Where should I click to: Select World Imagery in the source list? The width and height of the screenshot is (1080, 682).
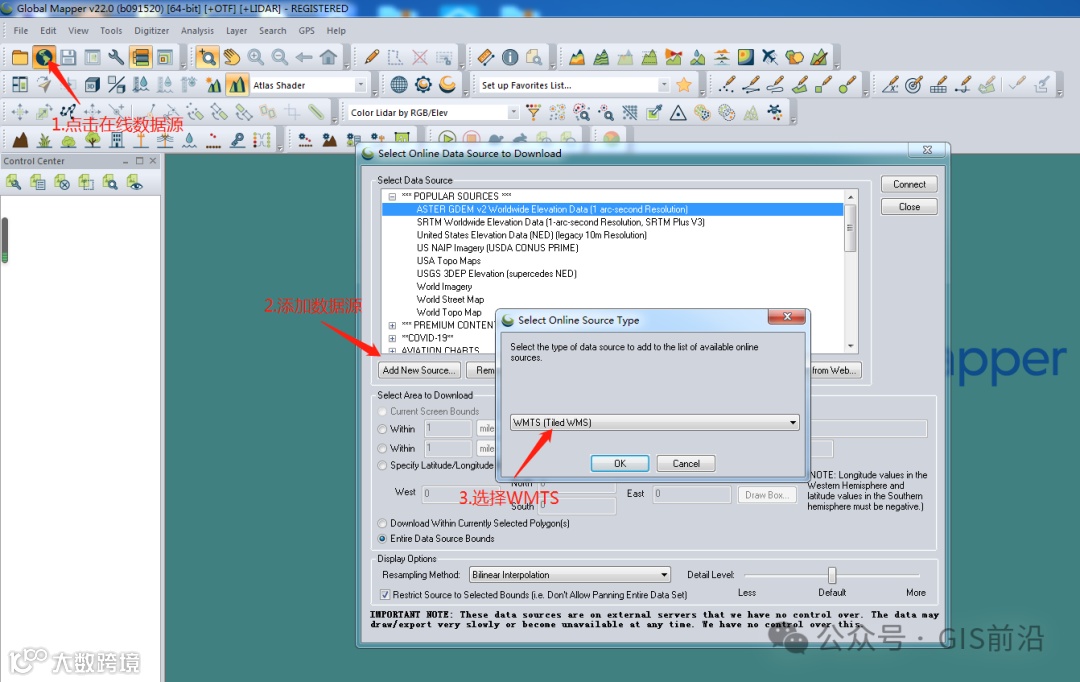point(444,287)
